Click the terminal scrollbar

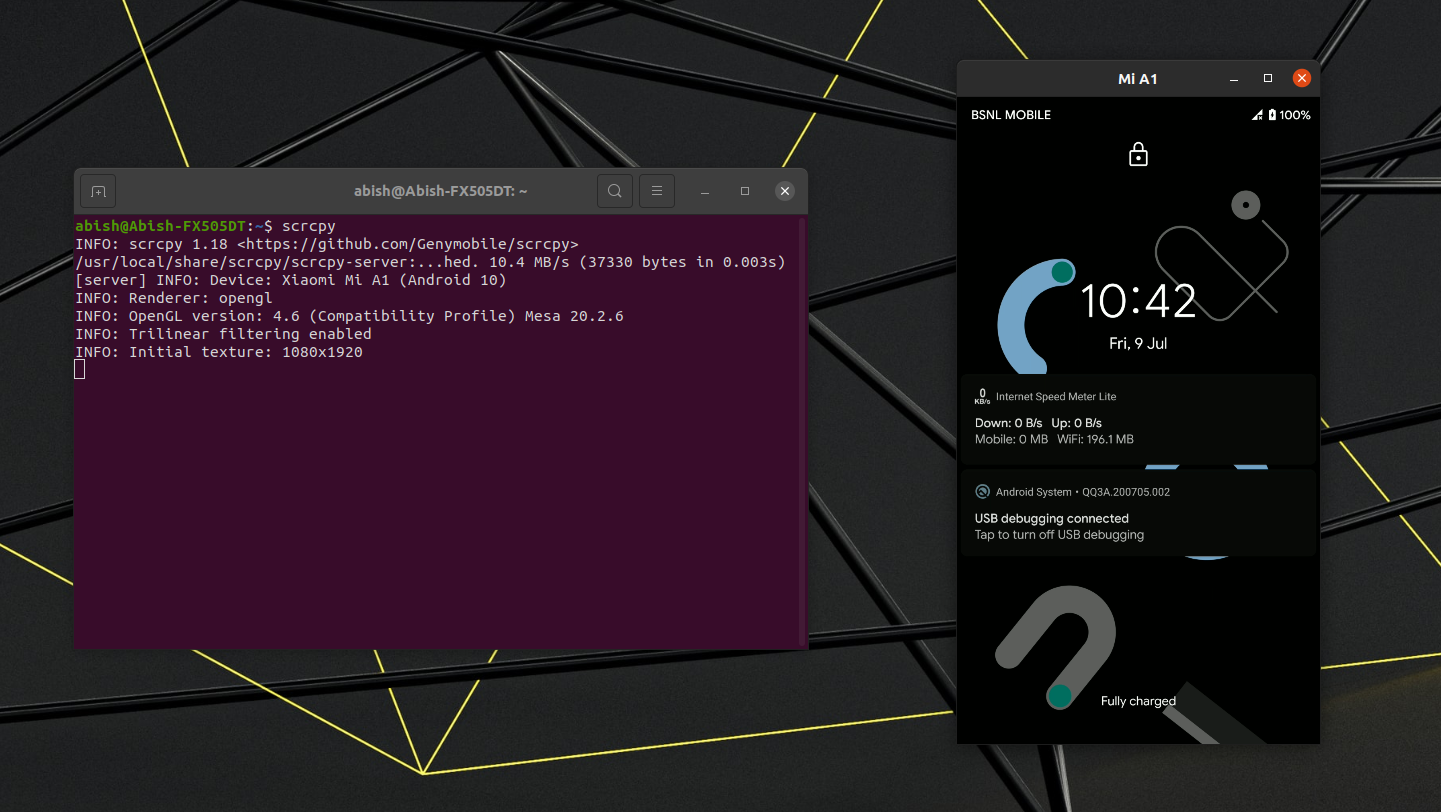[802, 432]
